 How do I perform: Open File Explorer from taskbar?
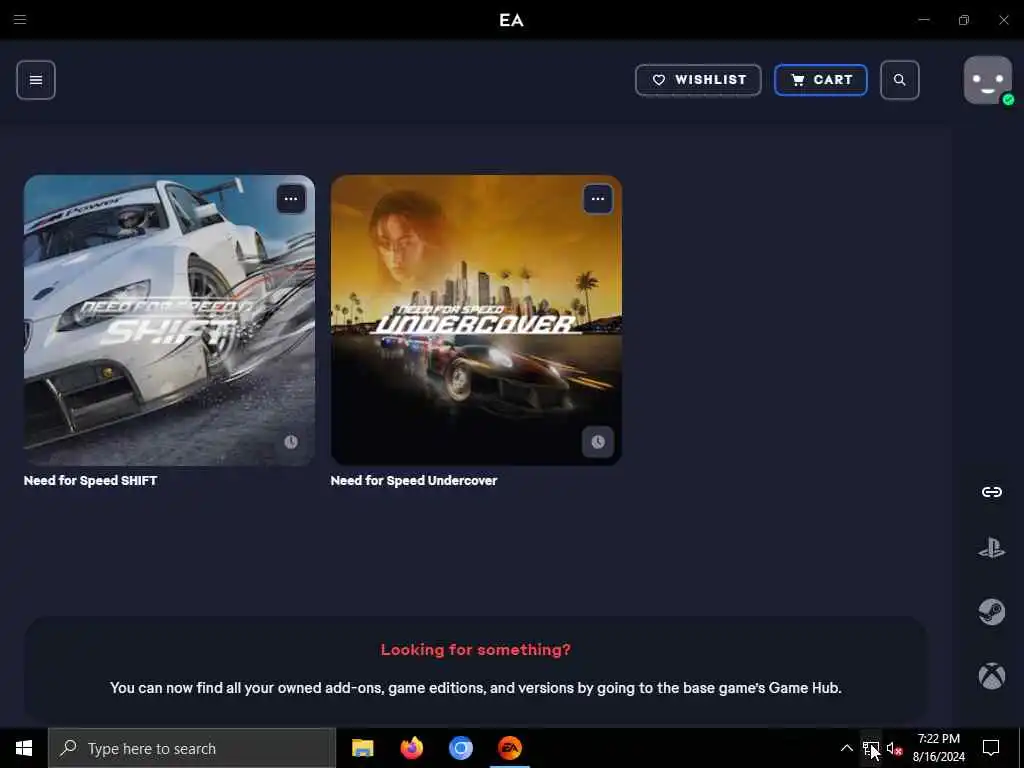click(x=362, y=748)
